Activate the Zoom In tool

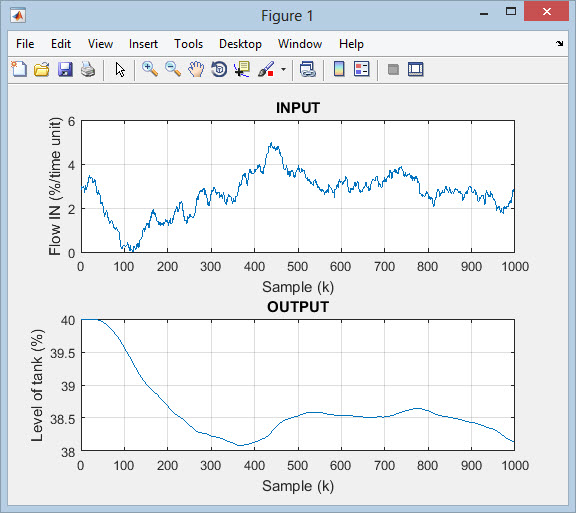pyautogui.click(x=150, y=69)
